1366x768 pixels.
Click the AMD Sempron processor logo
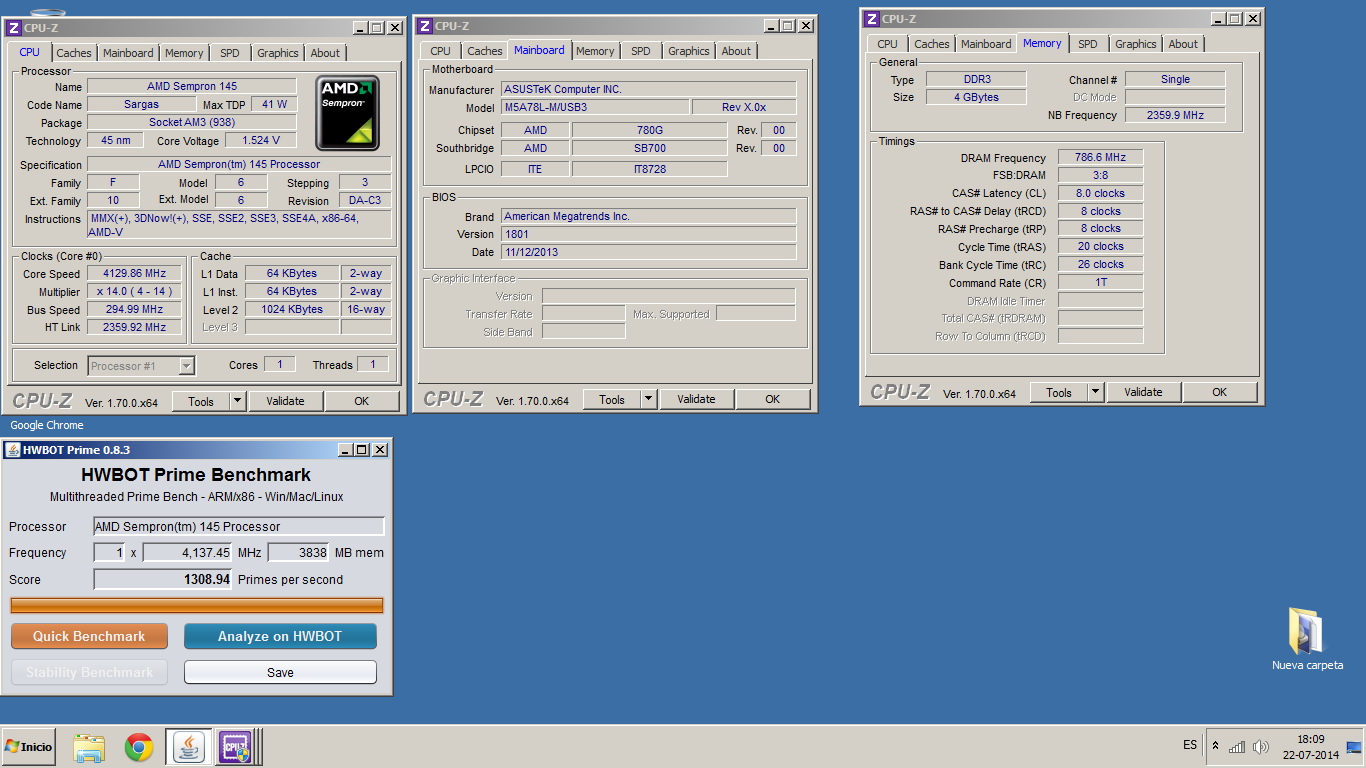pos(348,113)
